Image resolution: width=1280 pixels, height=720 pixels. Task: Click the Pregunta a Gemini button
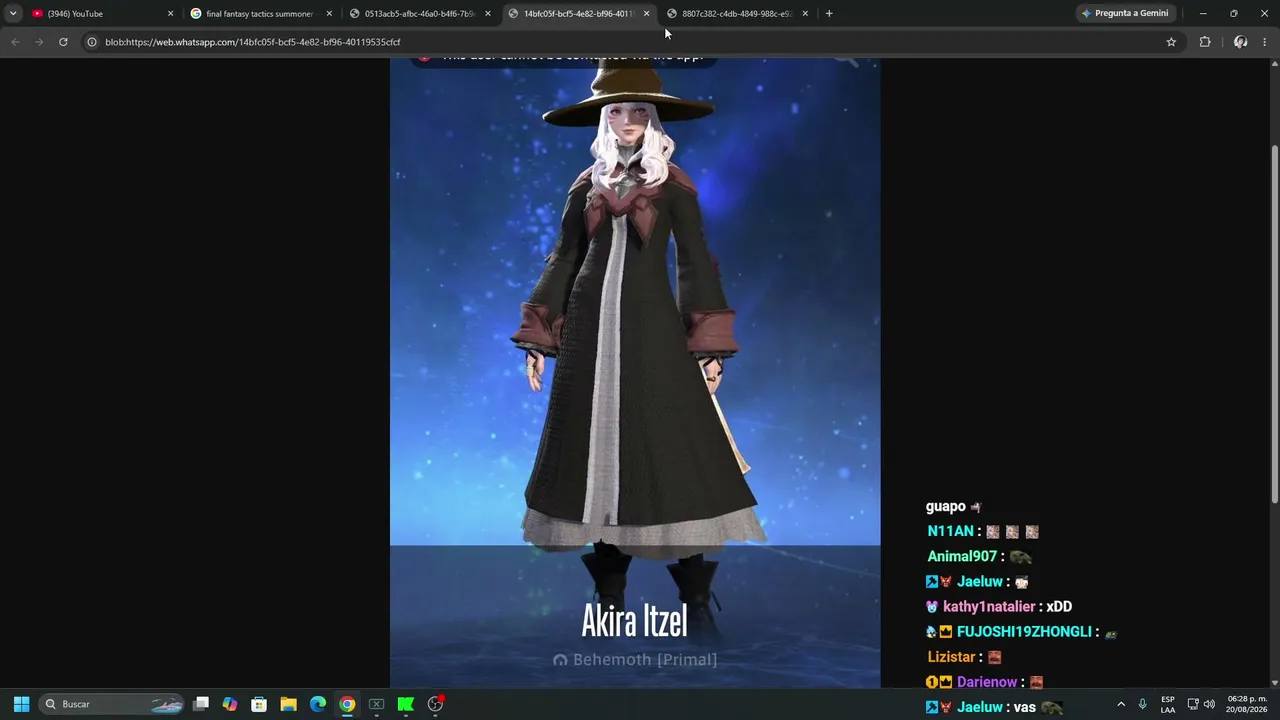click(x=1126, y=13)
